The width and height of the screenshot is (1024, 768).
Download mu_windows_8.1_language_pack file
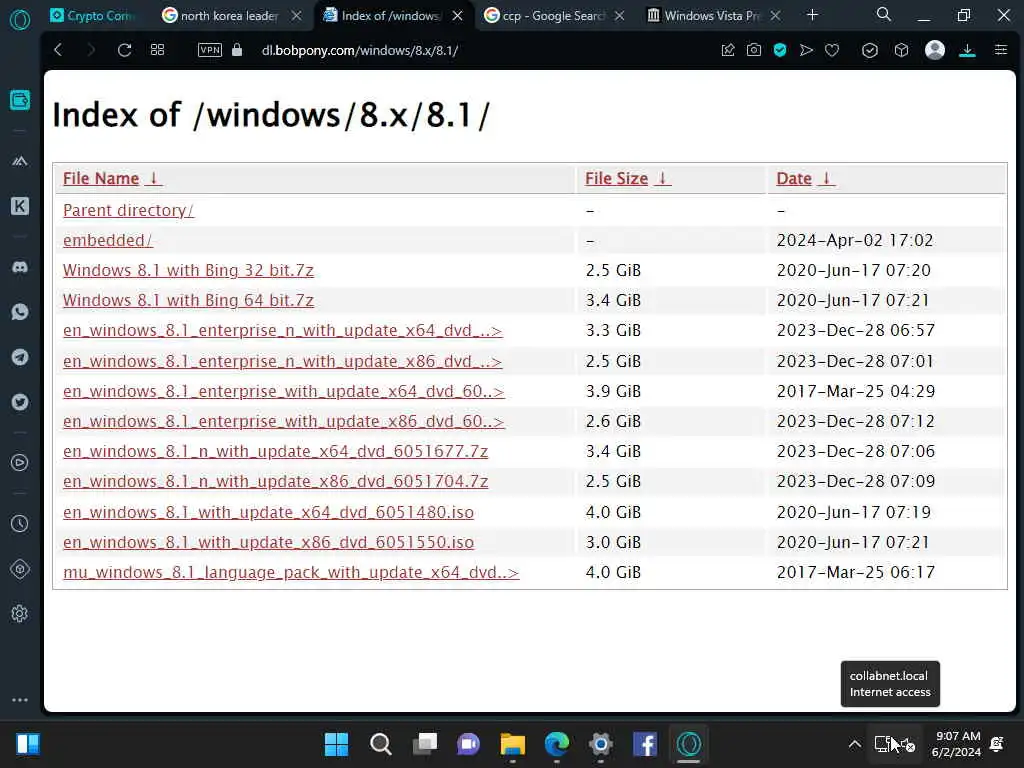291,572
